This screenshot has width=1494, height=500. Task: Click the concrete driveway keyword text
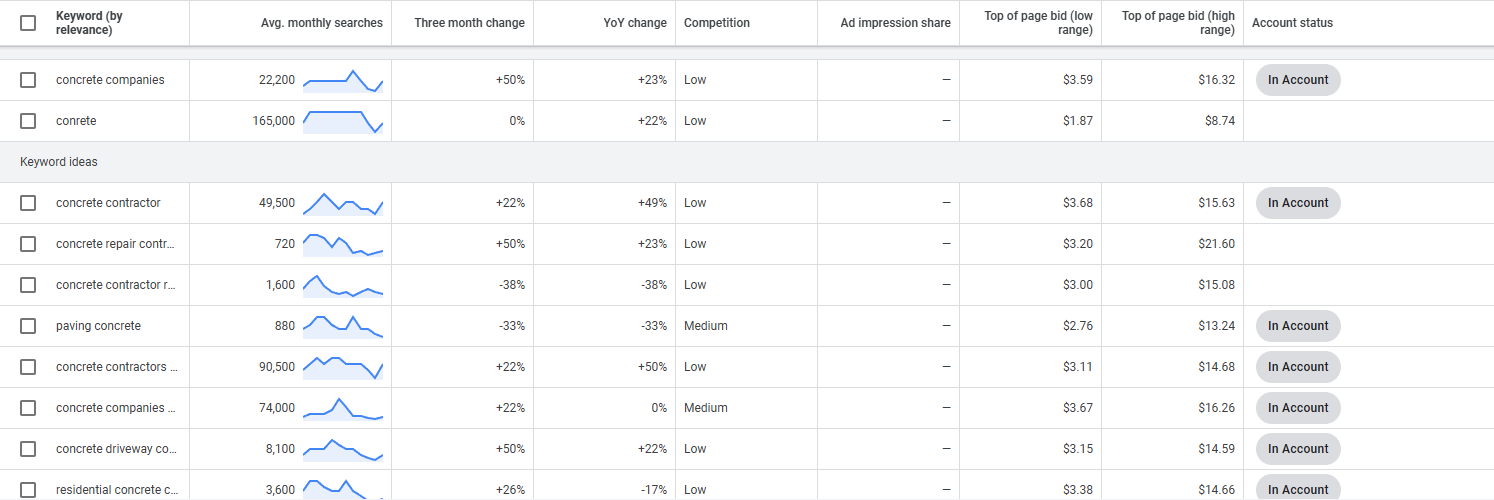tap(117, 449)
